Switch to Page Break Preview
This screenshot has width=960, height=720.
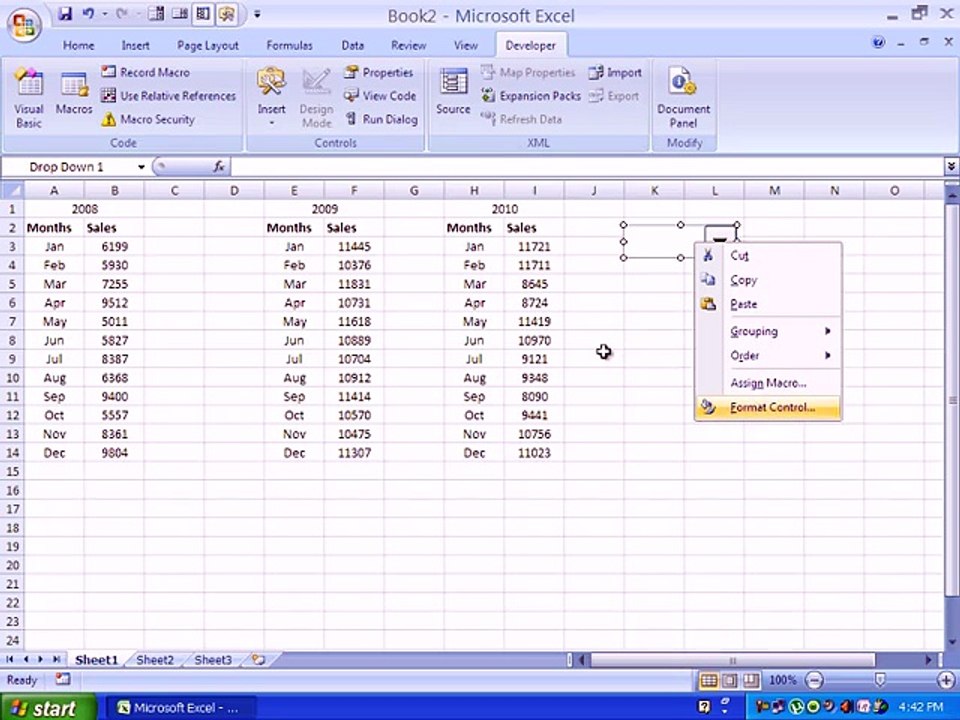point(751,680)
